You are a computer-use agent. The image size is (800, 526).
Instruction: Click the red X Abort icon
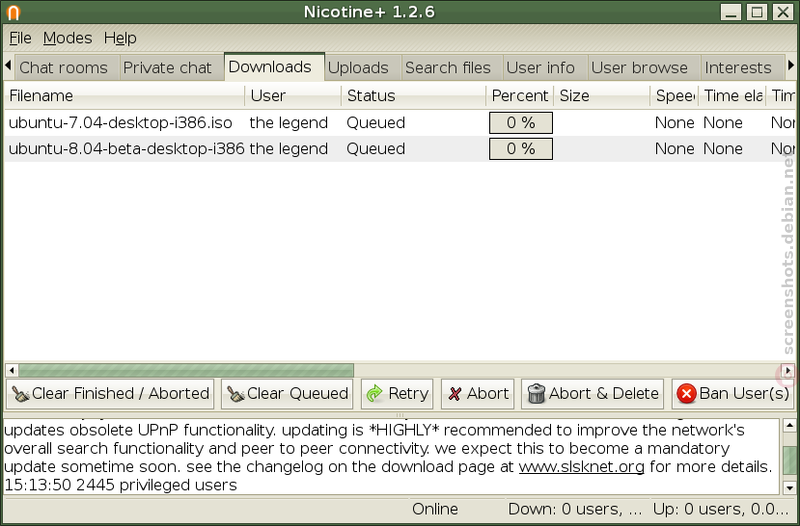(455, 394)
